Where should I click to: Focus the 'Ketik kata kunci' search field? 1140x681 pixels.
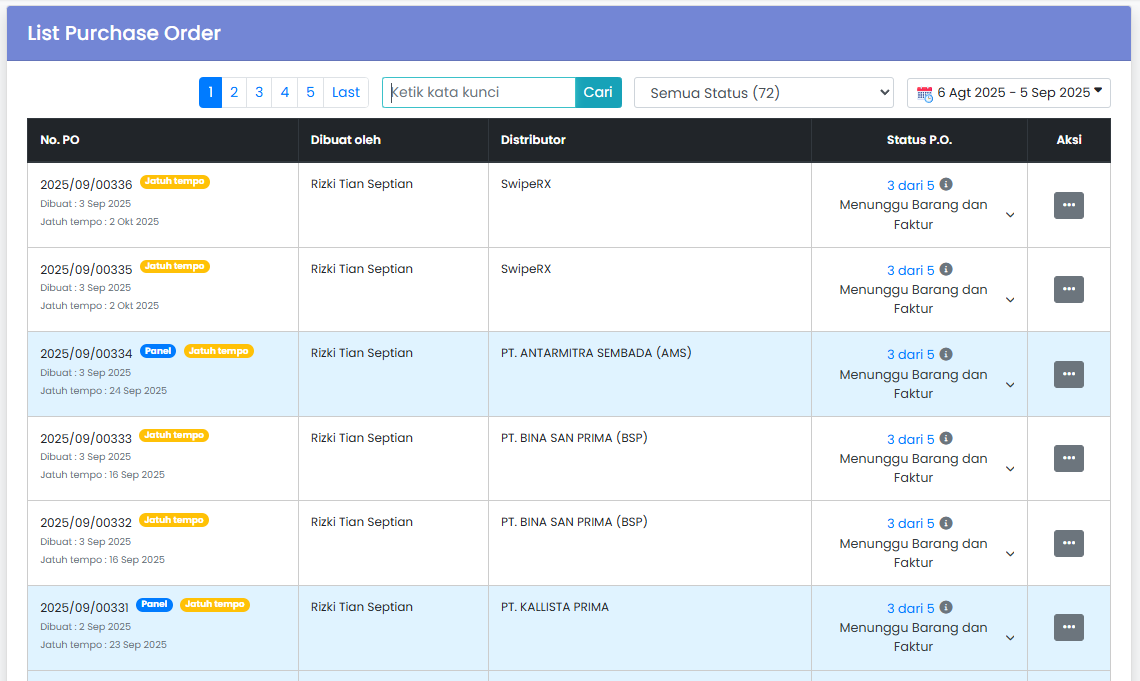[x=479, y=93]
